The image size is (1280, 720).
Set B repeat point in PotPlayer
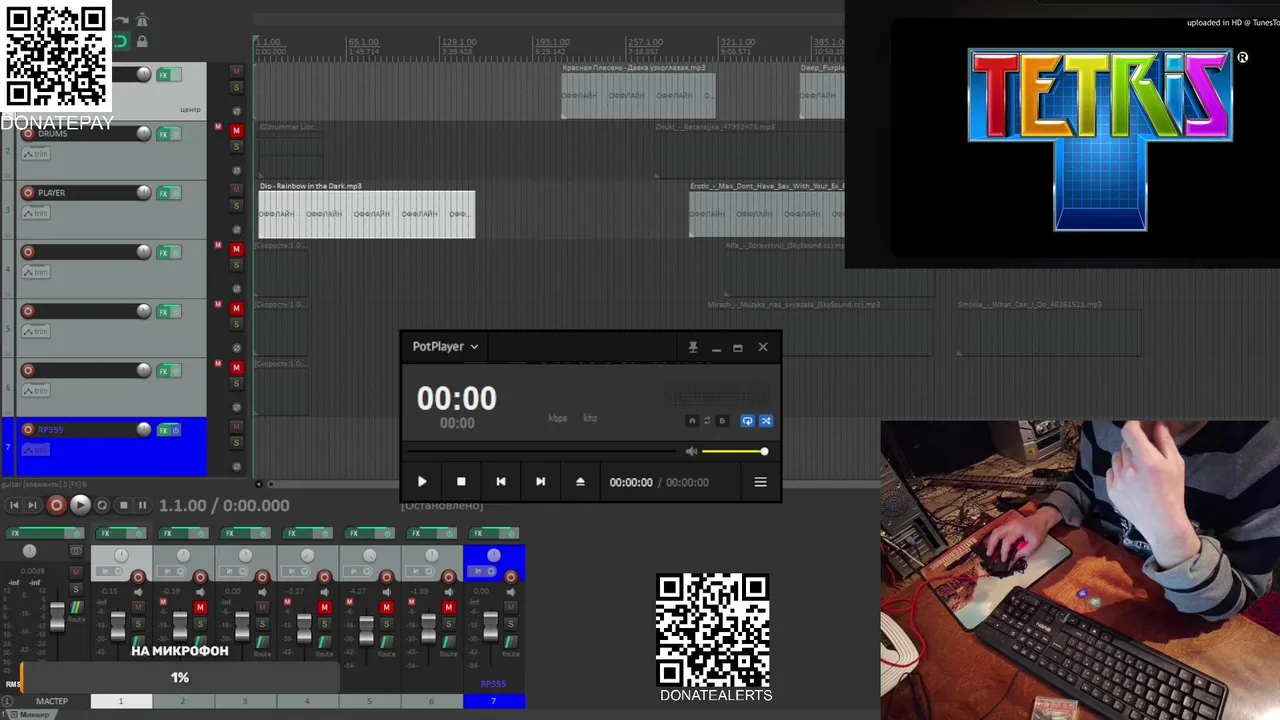(x=722, y=421)
